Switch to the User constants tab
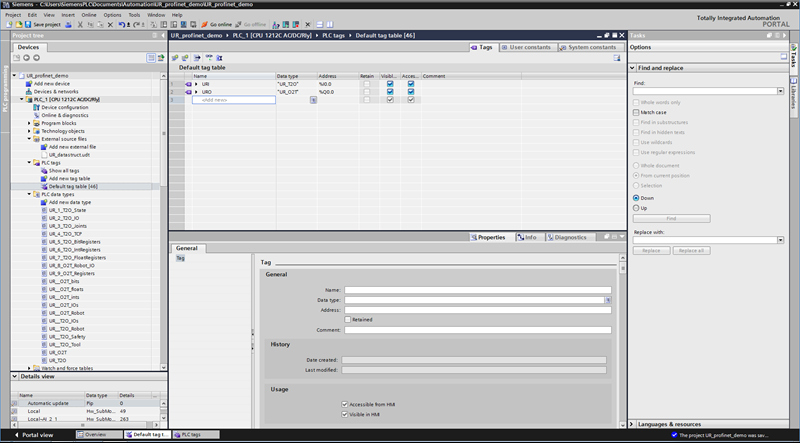 click(x=528, y=47)
